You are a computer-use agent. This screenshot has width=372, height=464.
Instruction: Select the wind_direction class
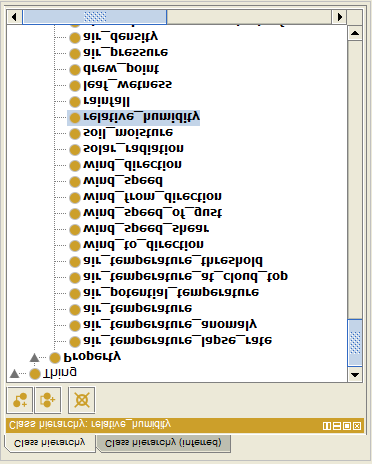pos(125,165)
